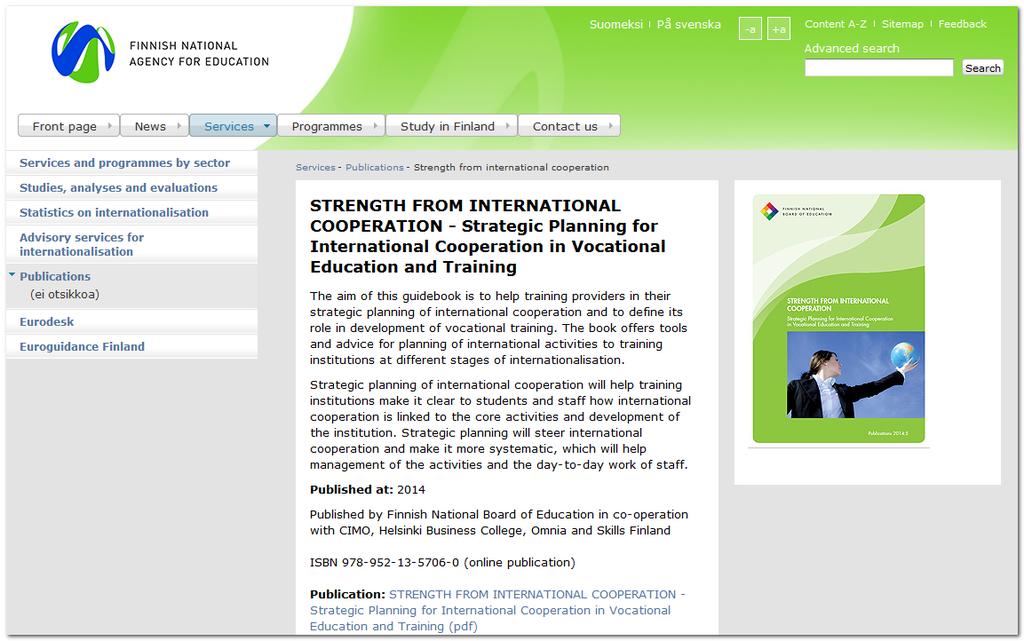This screenshot has height=641, width=1024.
Task: Open Statistics on internationalisation
Action: 114,212
